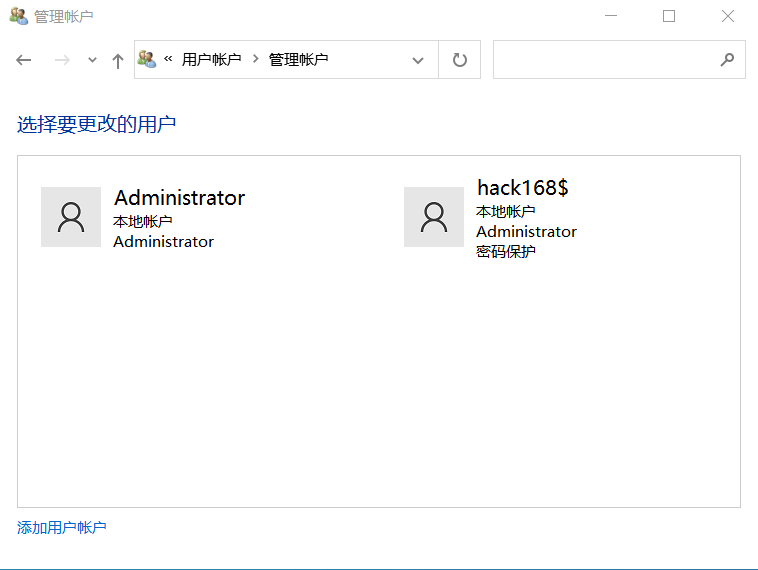
Task: Open the Administrator account name
Action: 179,198
